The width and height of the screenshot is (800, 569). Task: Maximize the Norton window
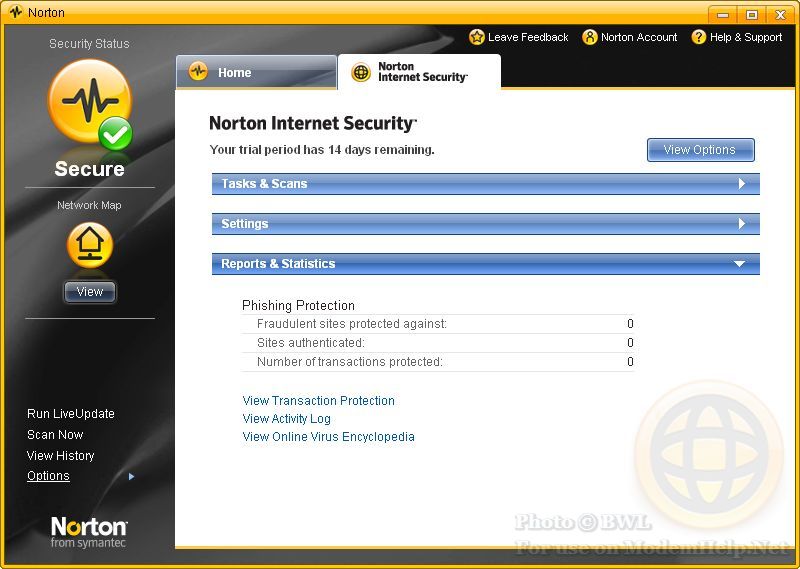coord(752,14)
